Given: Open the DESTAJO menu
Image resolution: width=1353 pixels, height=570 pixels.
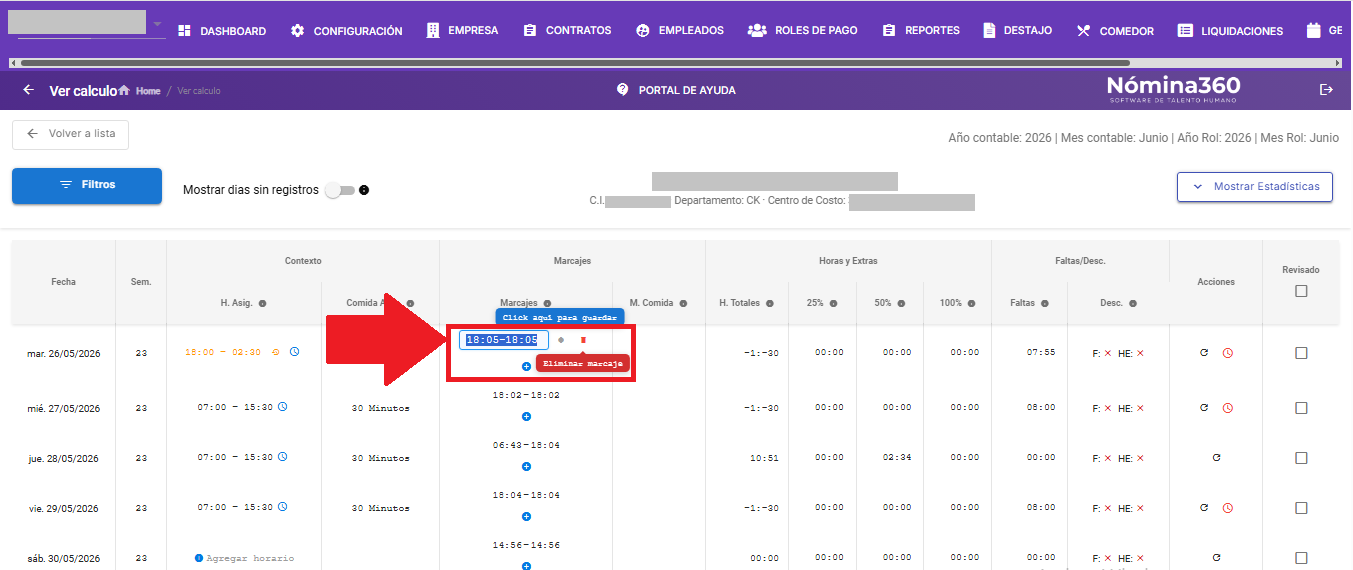Looking at the screenshot, I should (1018, 31).
